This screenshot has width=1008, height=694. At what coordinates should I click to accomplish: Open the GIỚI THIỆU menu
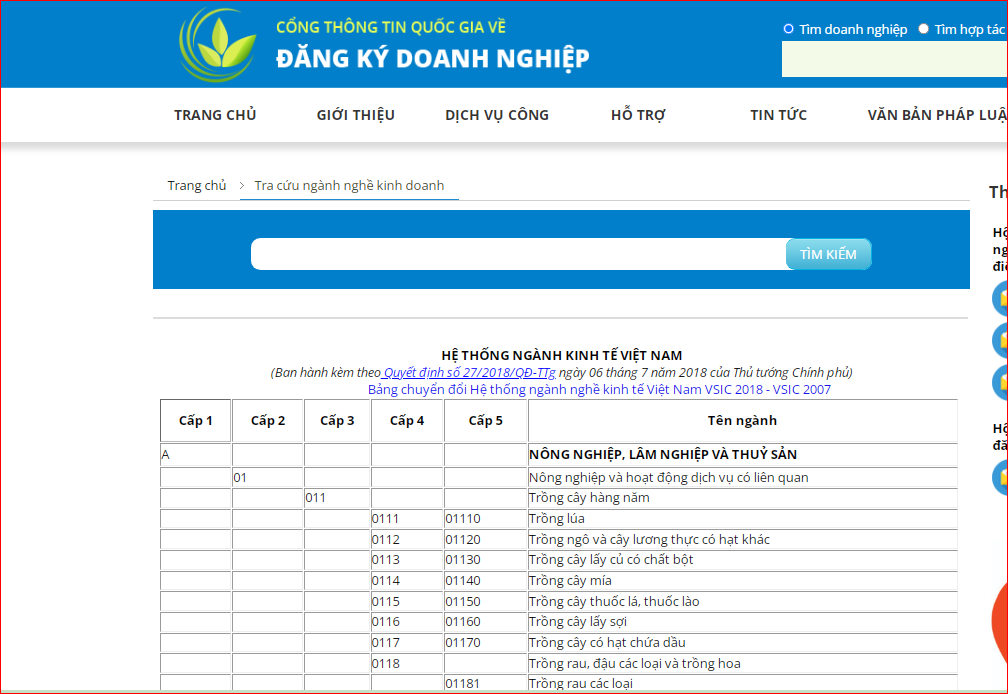[x=354, y=114]
